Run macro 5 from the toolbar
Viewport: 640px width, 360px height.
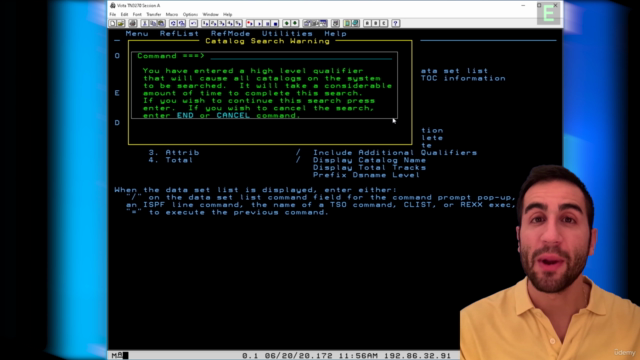(x=238, y=23)
